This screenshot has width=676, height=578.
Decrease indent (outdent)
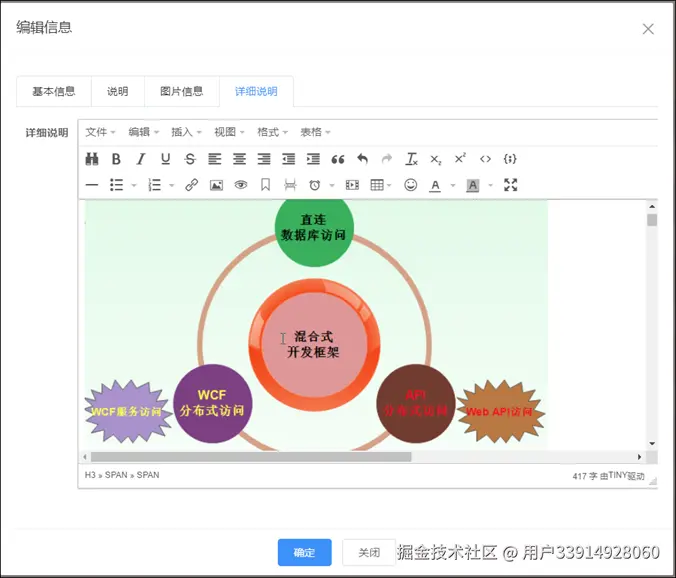coord(288,159)
